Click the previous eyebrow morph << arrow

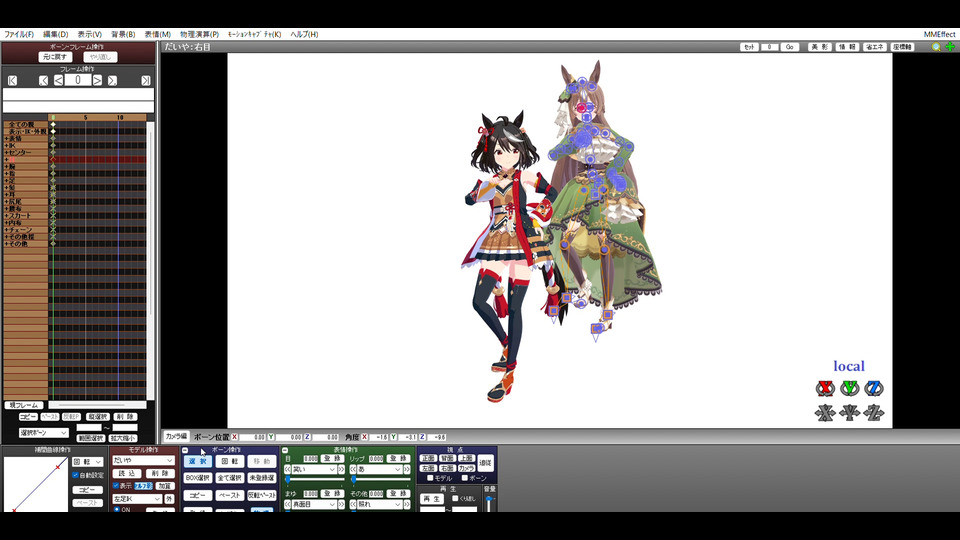tap(287, 504)
